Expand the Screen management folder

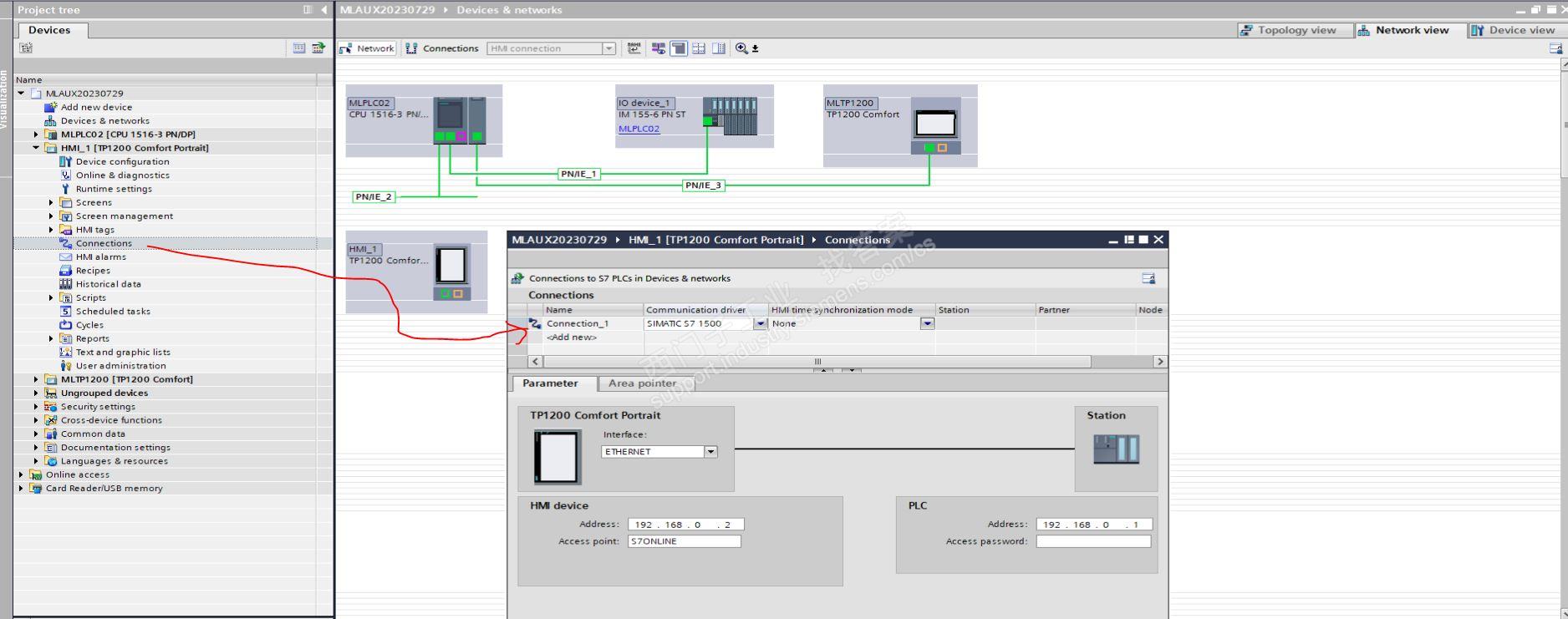[x=51, y=216]
